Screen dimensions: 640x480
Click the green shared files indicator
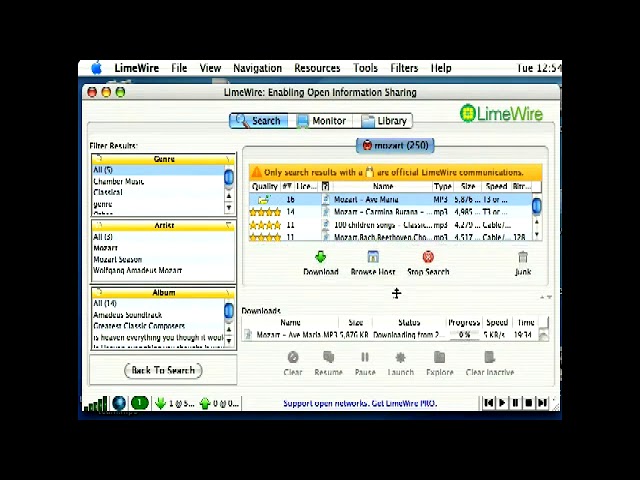(139, 403)
